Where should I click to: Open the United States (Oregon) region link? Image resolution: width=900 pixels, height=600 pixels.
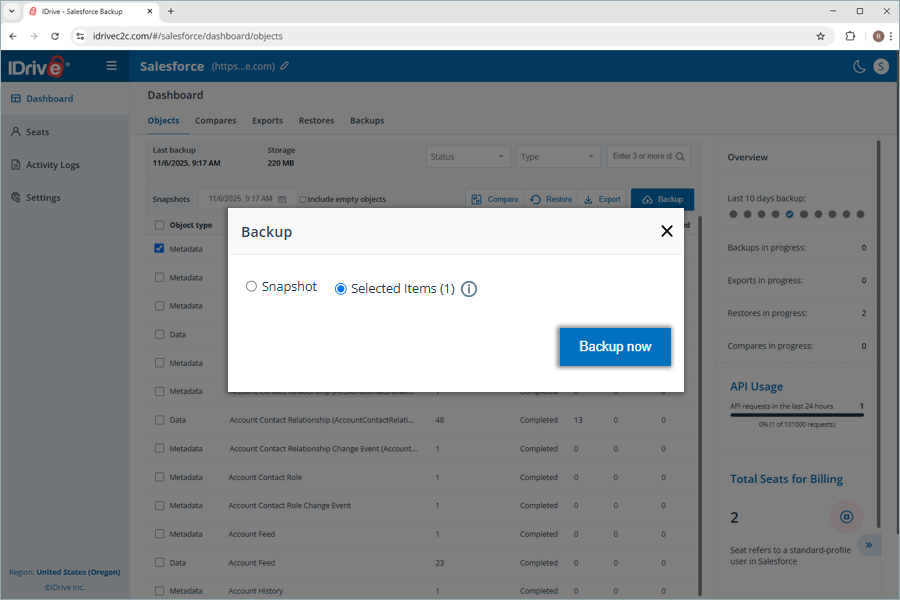click(x=78, y=572)
